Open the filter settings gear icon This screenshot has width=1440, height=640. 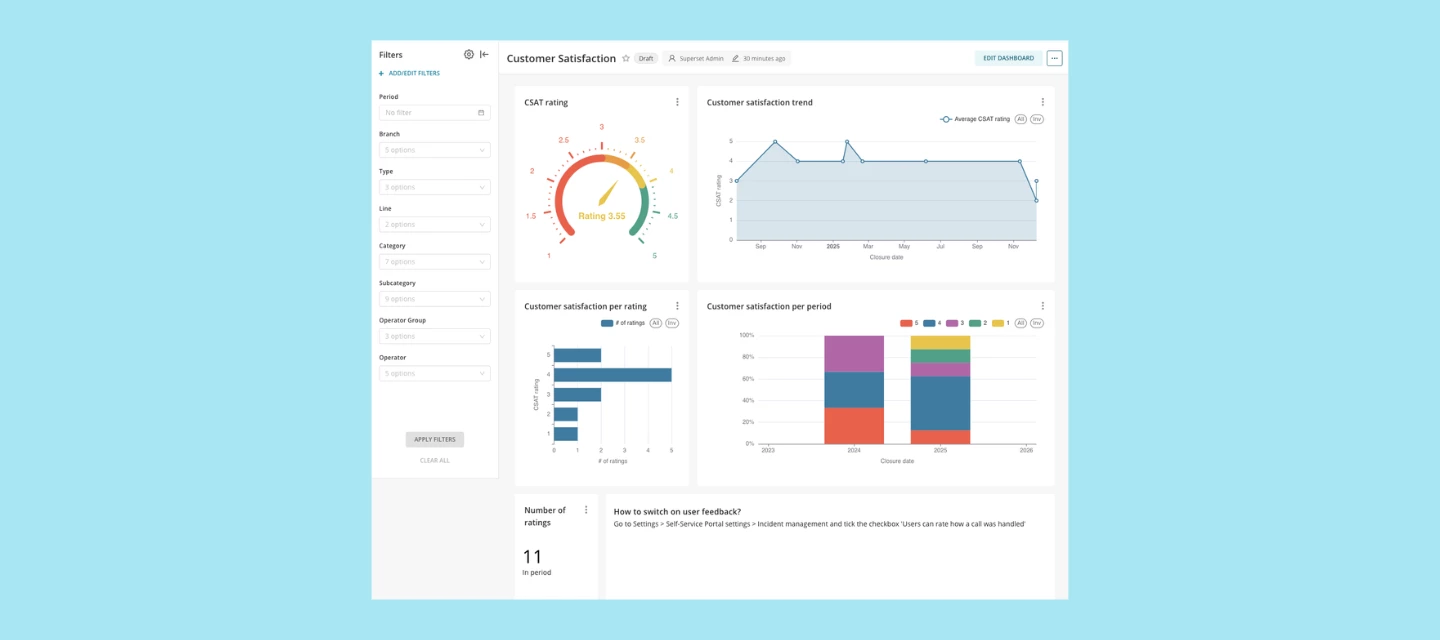tap(466, 55)
